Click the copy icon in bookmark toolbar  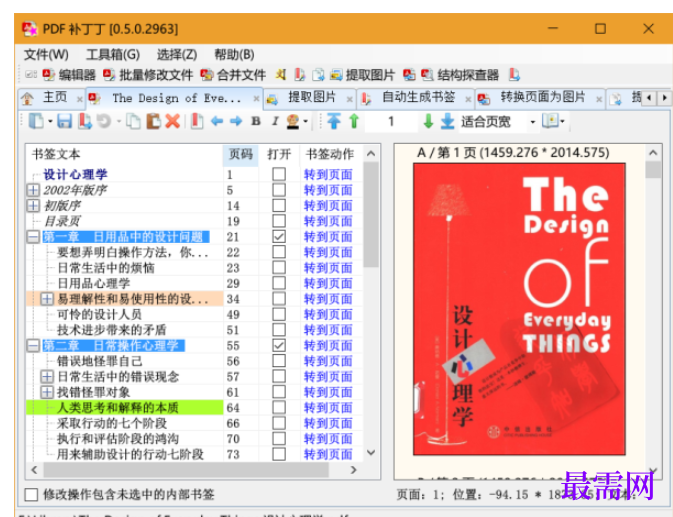click(133, 121)
